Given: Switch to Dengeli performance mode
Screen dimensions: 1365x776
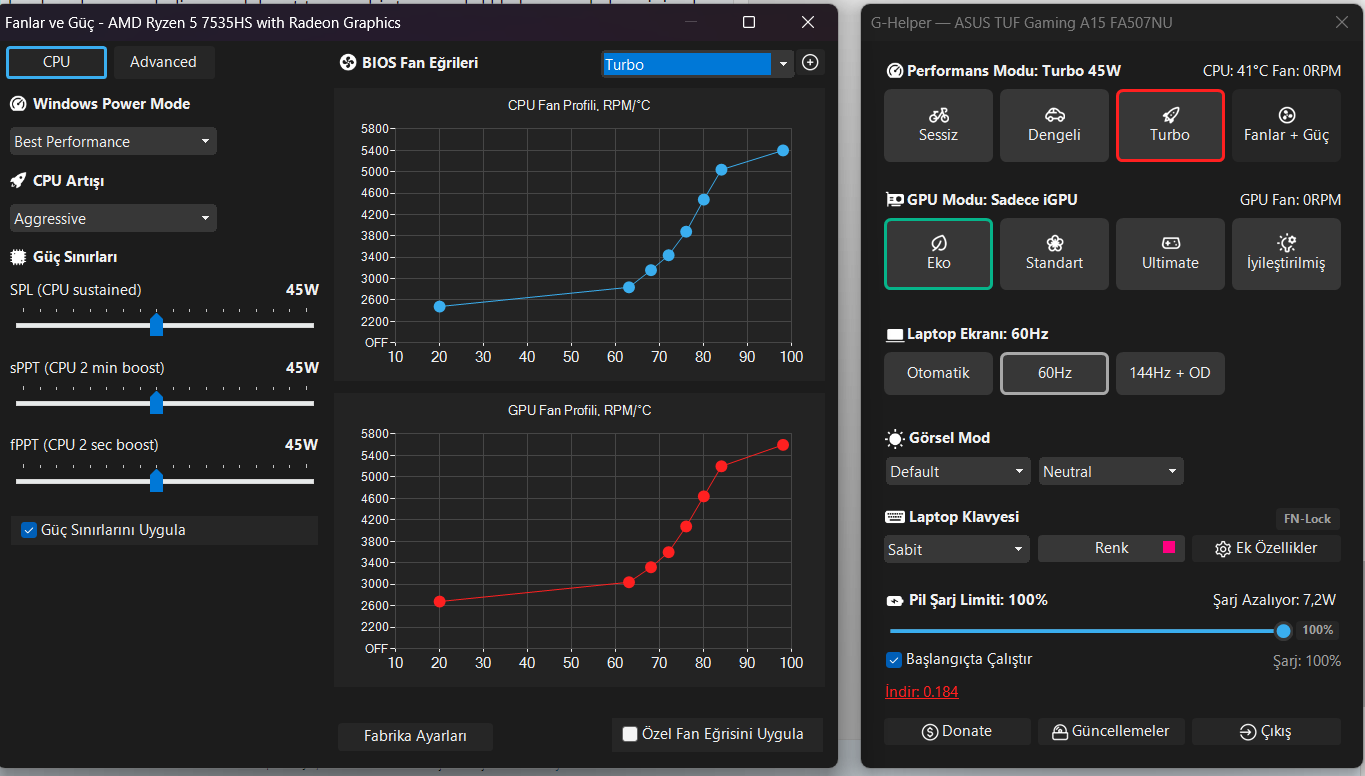Looking at the screenshot, I should (1054, 125).
